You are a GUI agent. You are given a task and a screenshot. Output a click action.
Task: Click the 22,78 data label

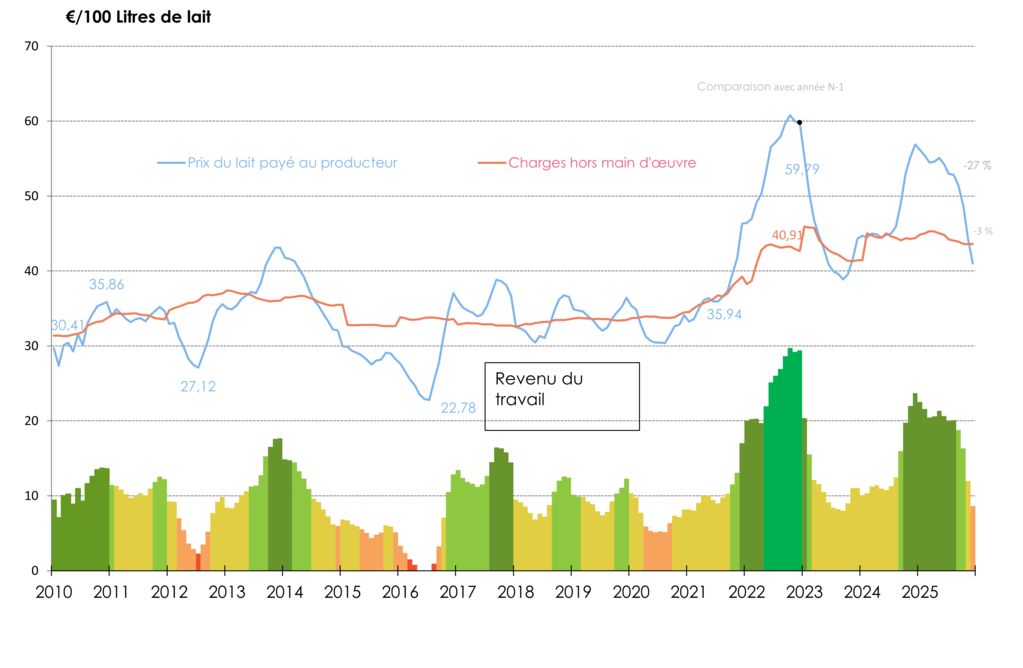[x=458, y=407]
